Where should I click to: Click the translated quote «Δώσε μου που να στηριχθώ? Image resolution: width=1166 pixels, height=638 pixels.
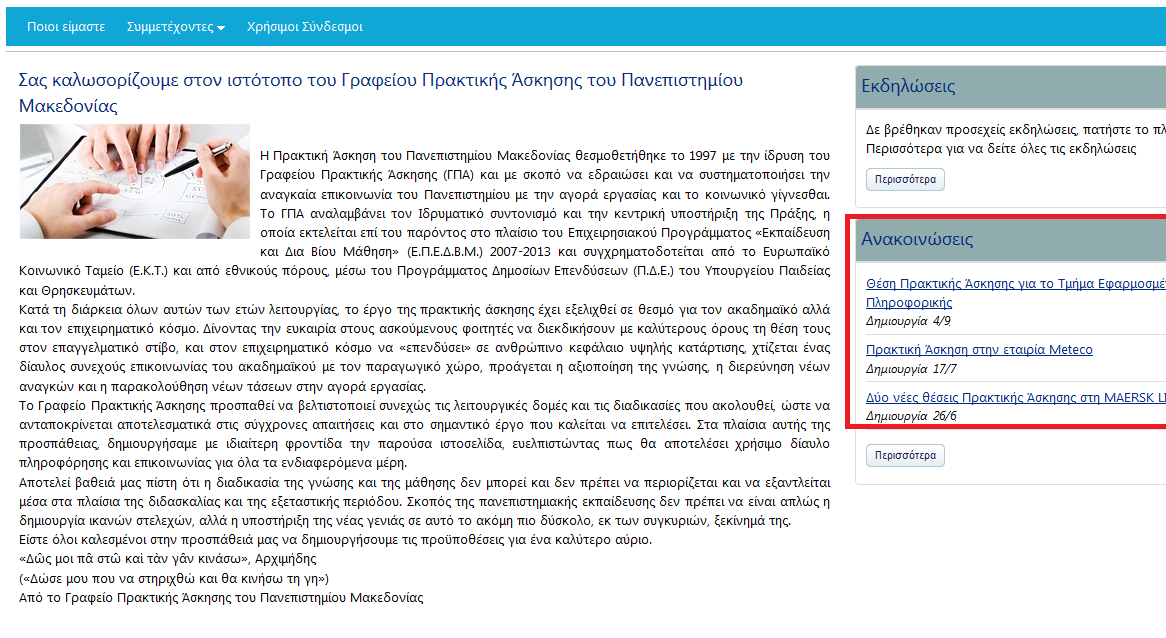(x=174, y=579)
